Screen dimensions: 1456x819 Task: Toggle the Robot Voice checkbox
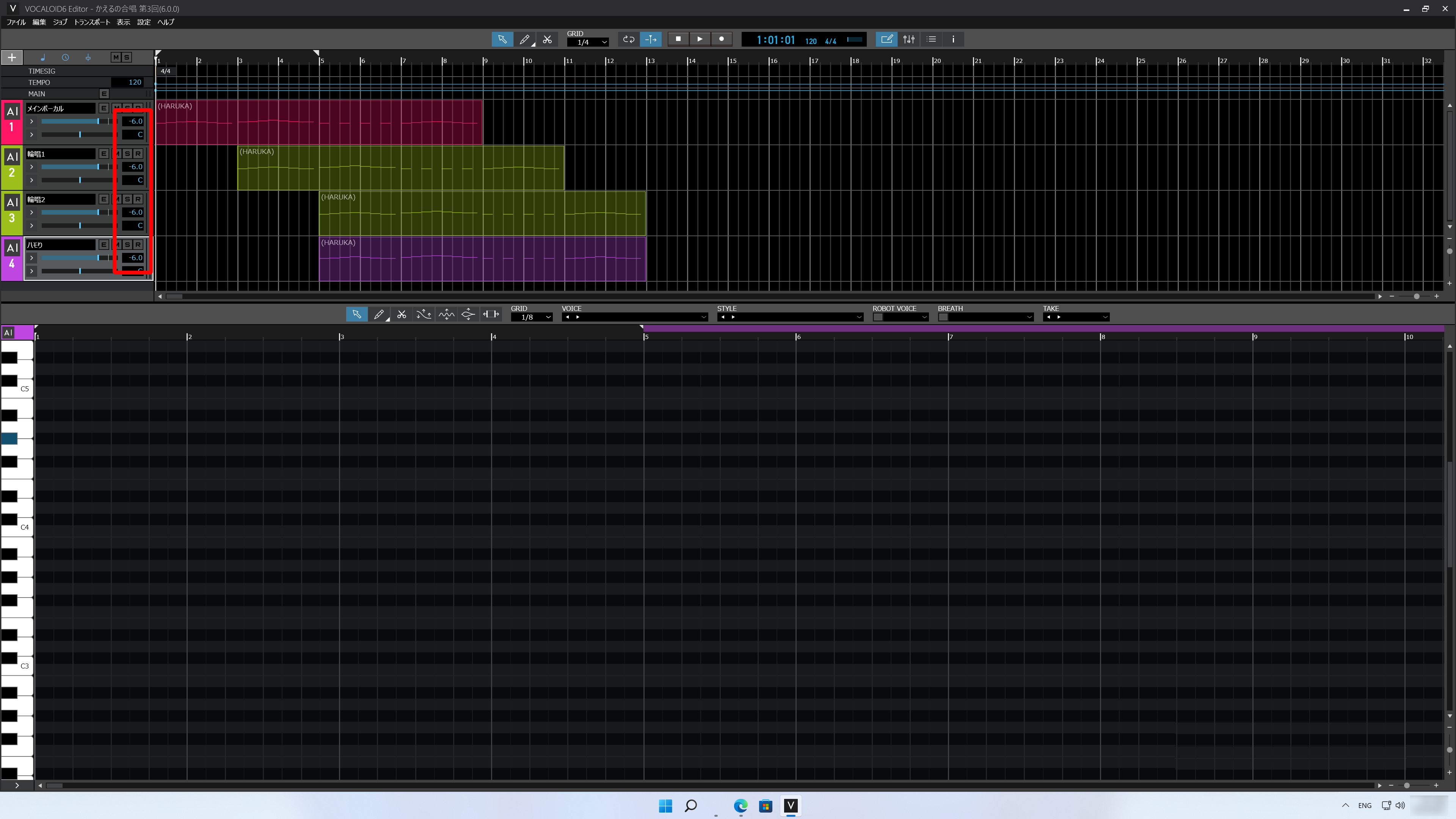tap(878, 317)
